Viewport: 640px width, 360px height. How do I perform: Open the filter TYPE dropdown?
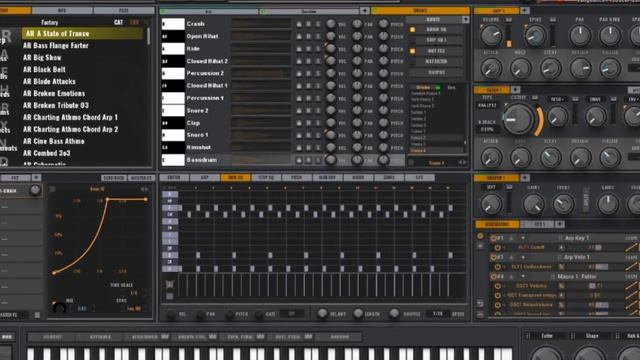click(x=487, y=105)
